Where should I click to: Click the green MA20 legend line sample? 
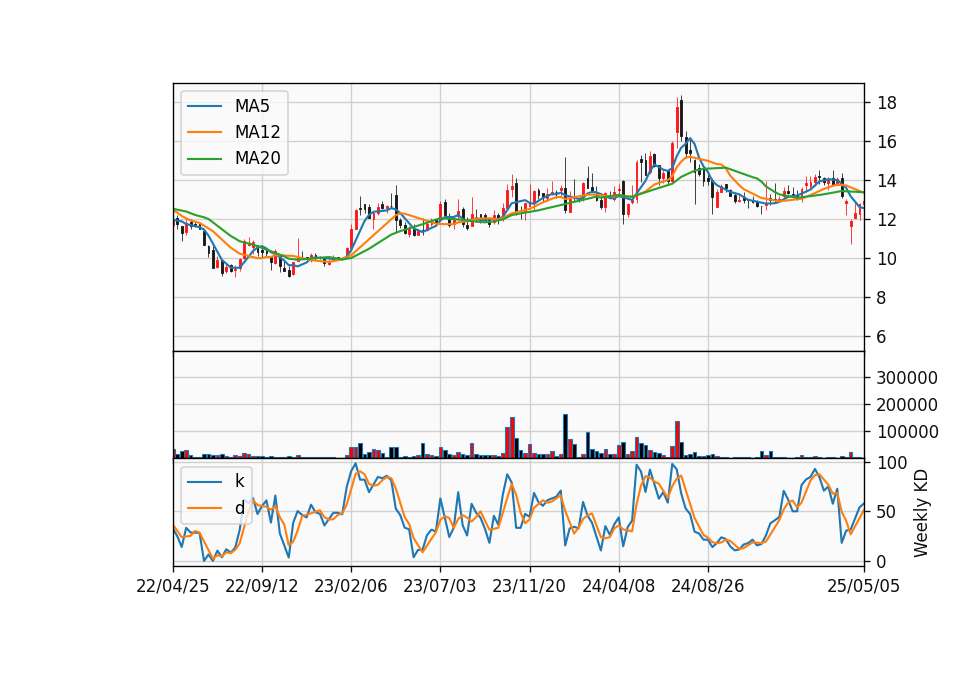coord(204,159)
